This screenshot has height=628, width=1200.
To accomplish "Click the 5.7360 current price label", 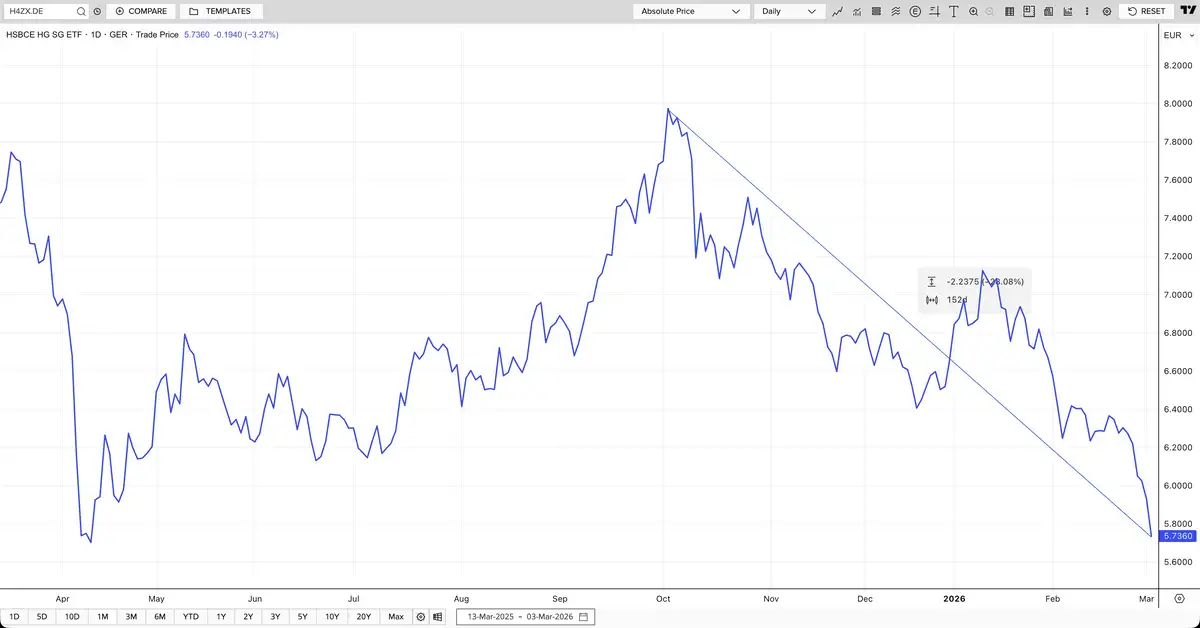I will coord(1179,536).
